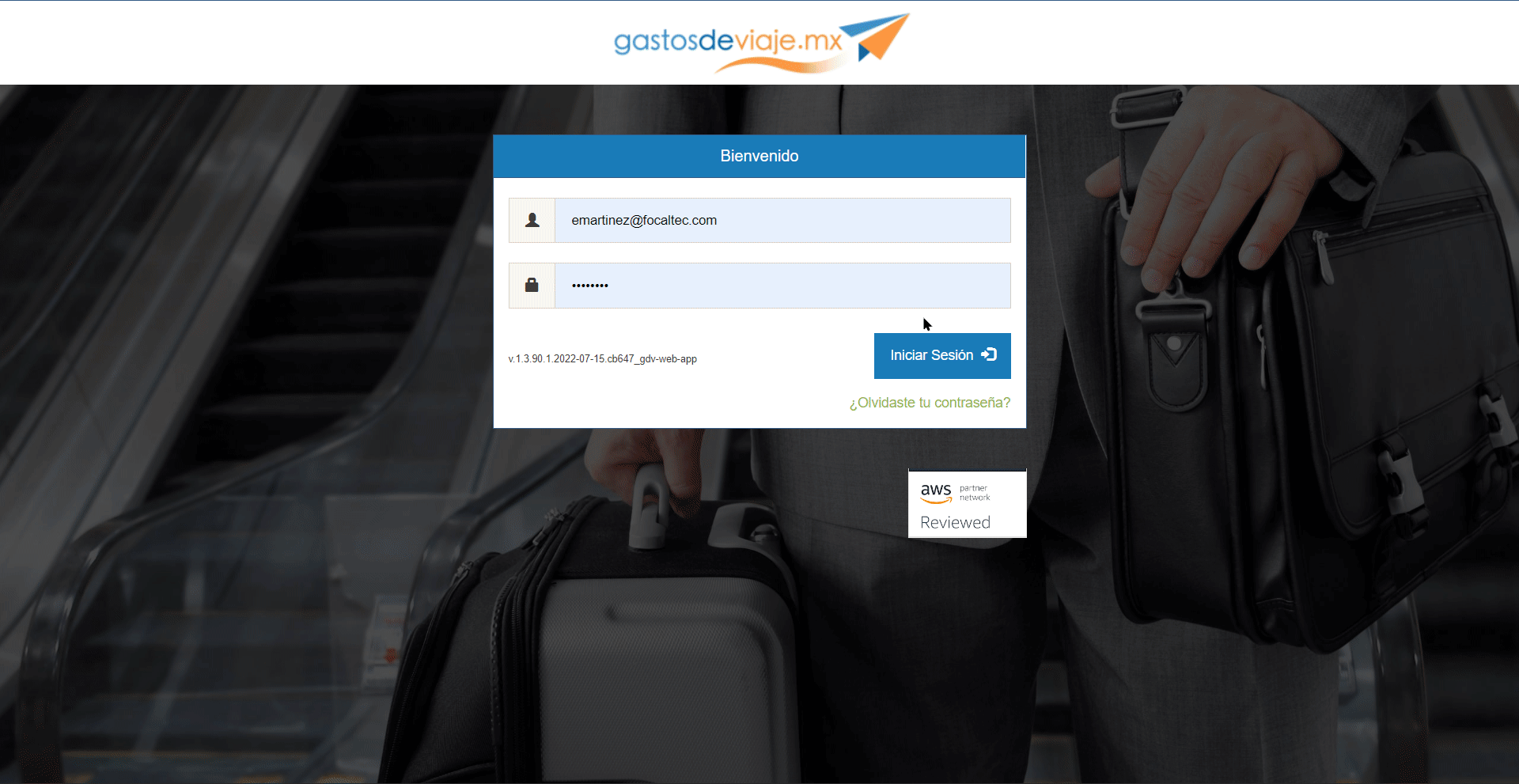Click the Iniciar Sesión button

pos(942,356)
